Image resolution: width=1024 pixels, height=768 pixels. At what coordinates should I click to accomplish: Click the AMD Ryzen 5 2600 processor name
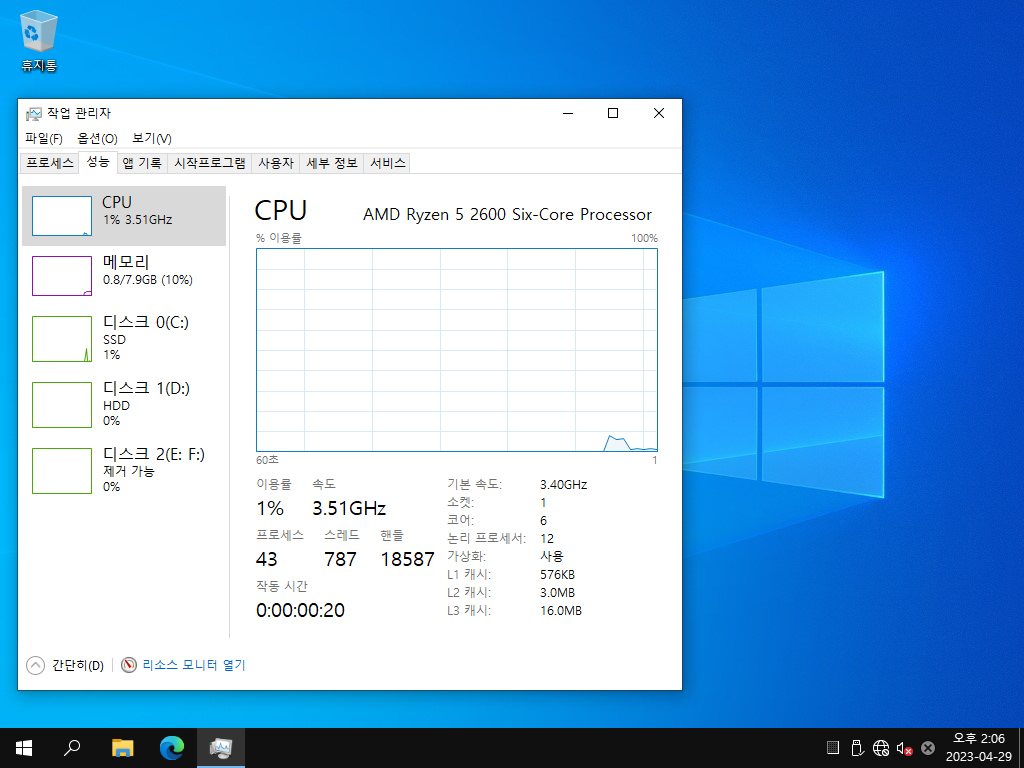507,214
